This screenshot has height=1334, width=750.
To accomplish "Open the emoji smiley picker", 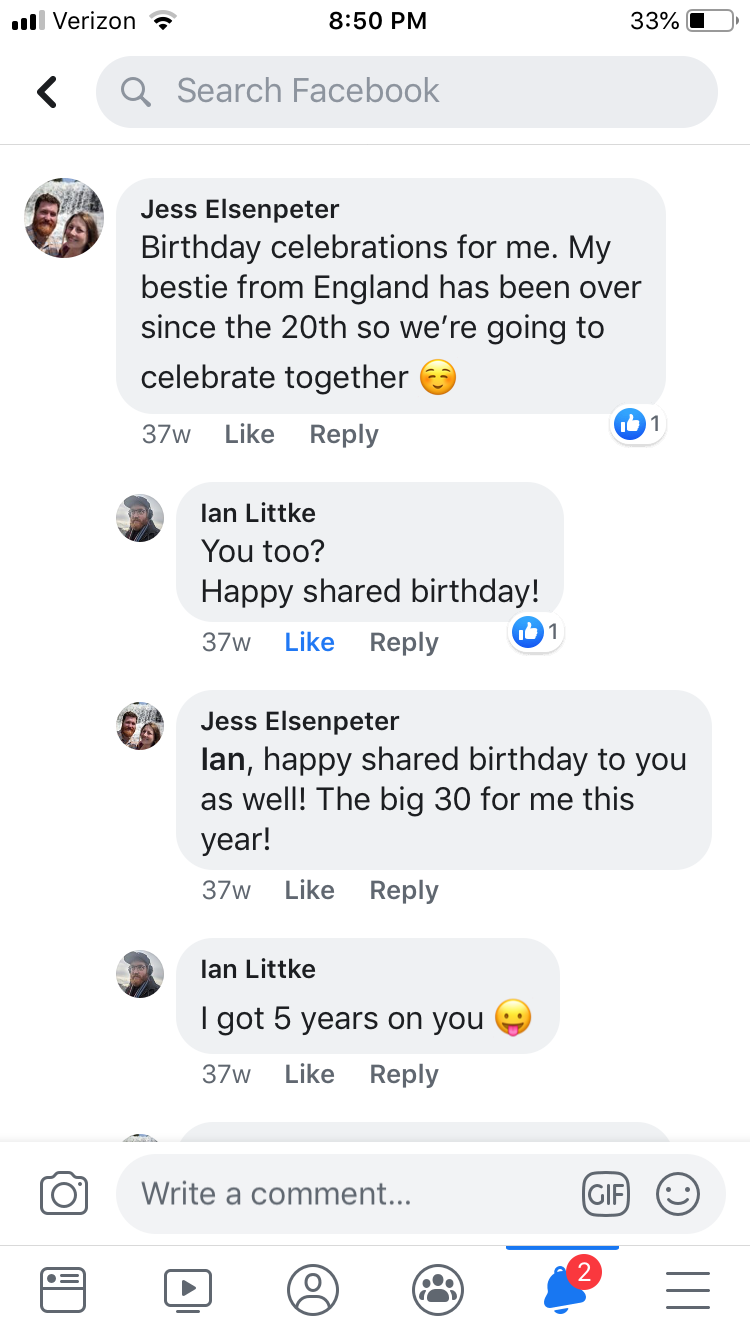I will pos(677,1193).
